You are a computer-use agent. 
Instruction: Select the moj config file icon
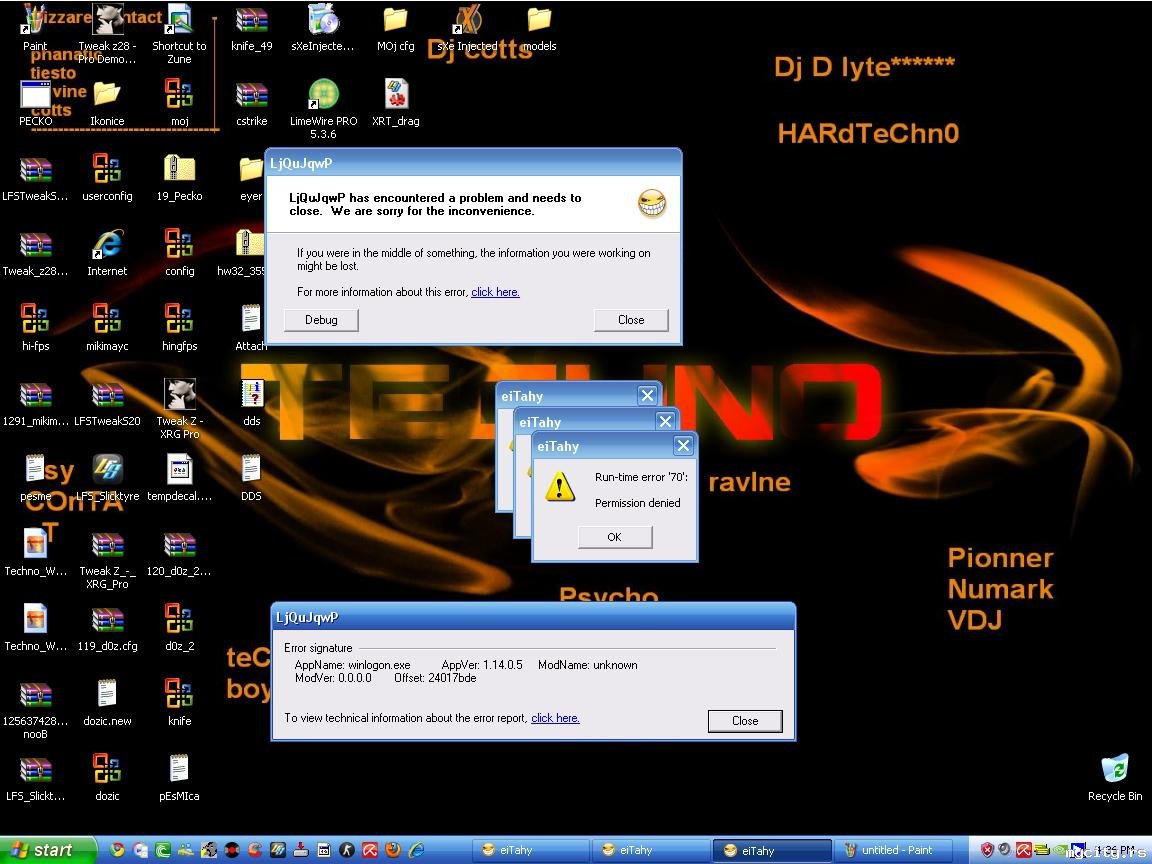(x=179, y=104)
